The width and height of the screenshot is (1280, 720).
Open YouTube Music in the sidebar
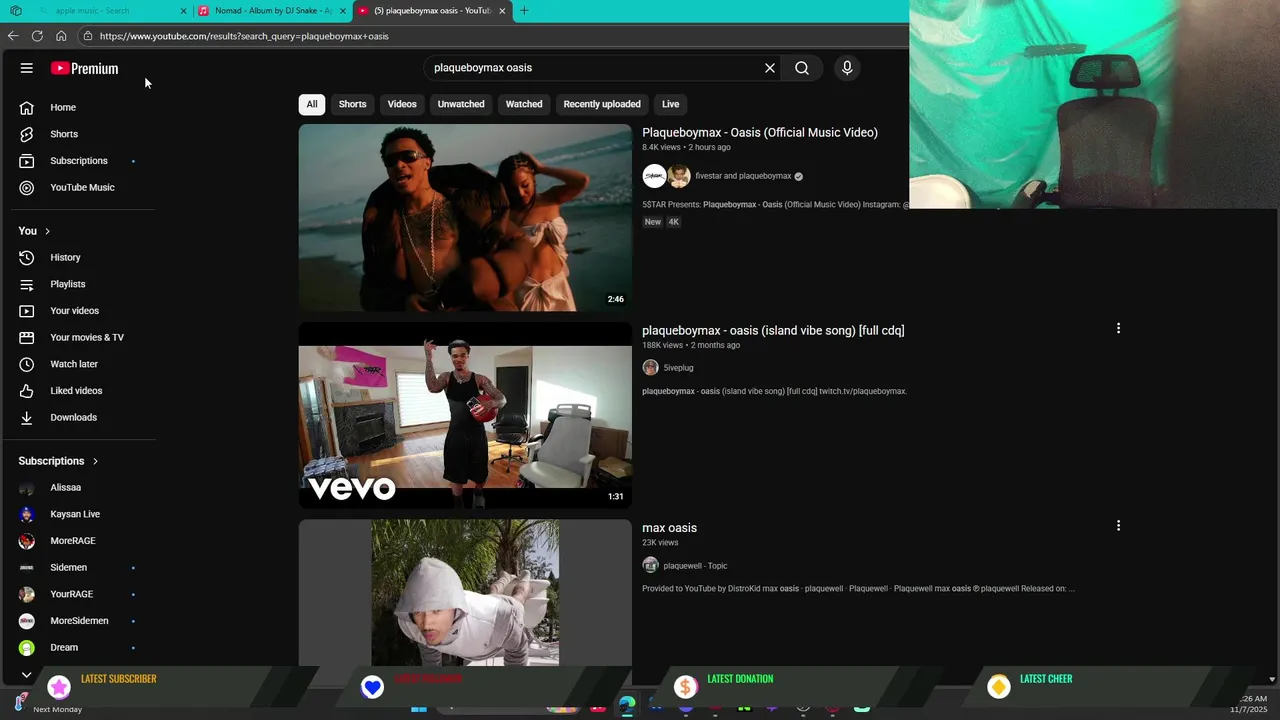point(83,187)
